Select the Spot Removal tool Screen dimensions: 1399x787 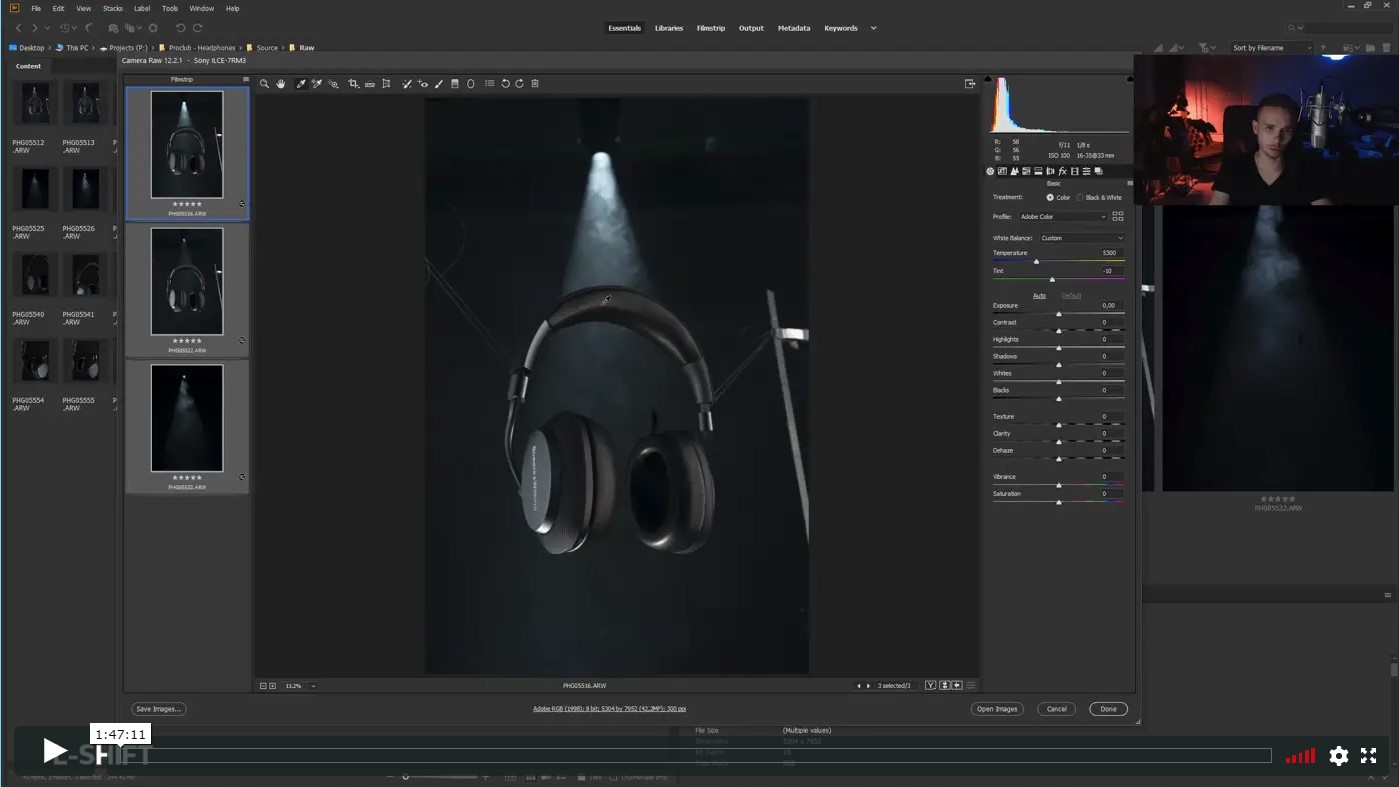coord(407,84)
